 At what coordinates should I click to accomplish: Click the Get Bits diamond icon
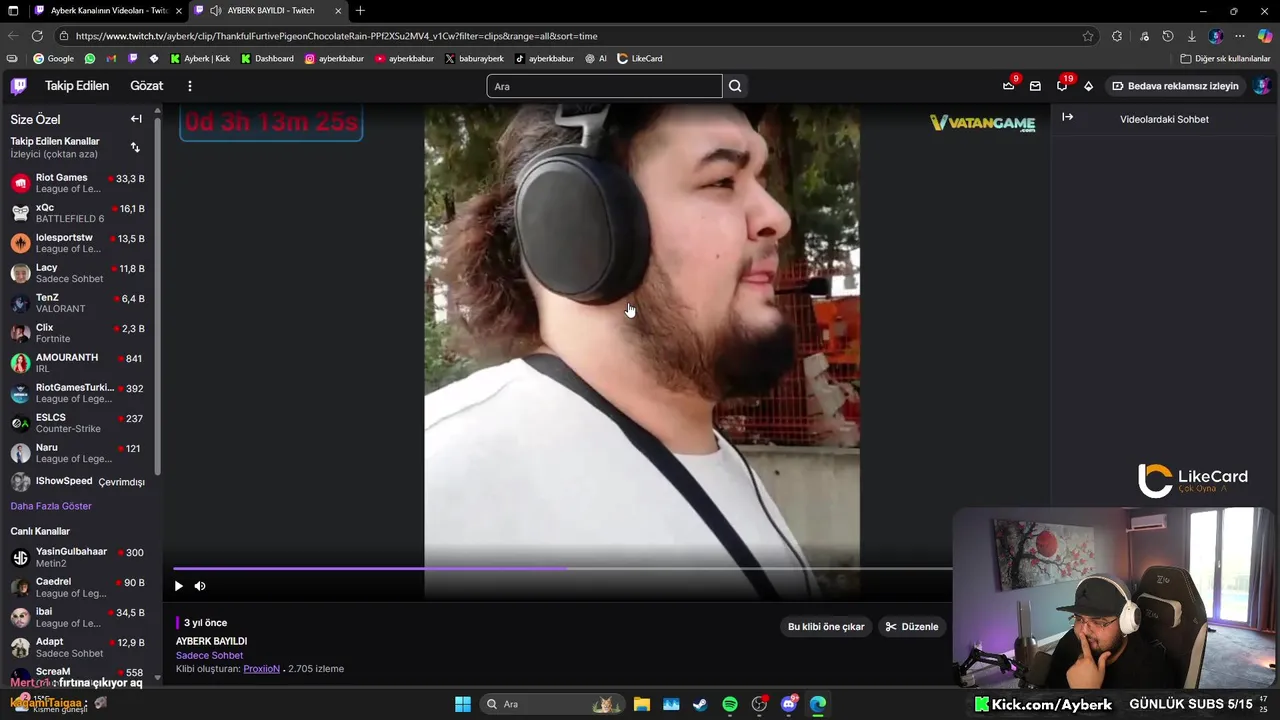1088,86
